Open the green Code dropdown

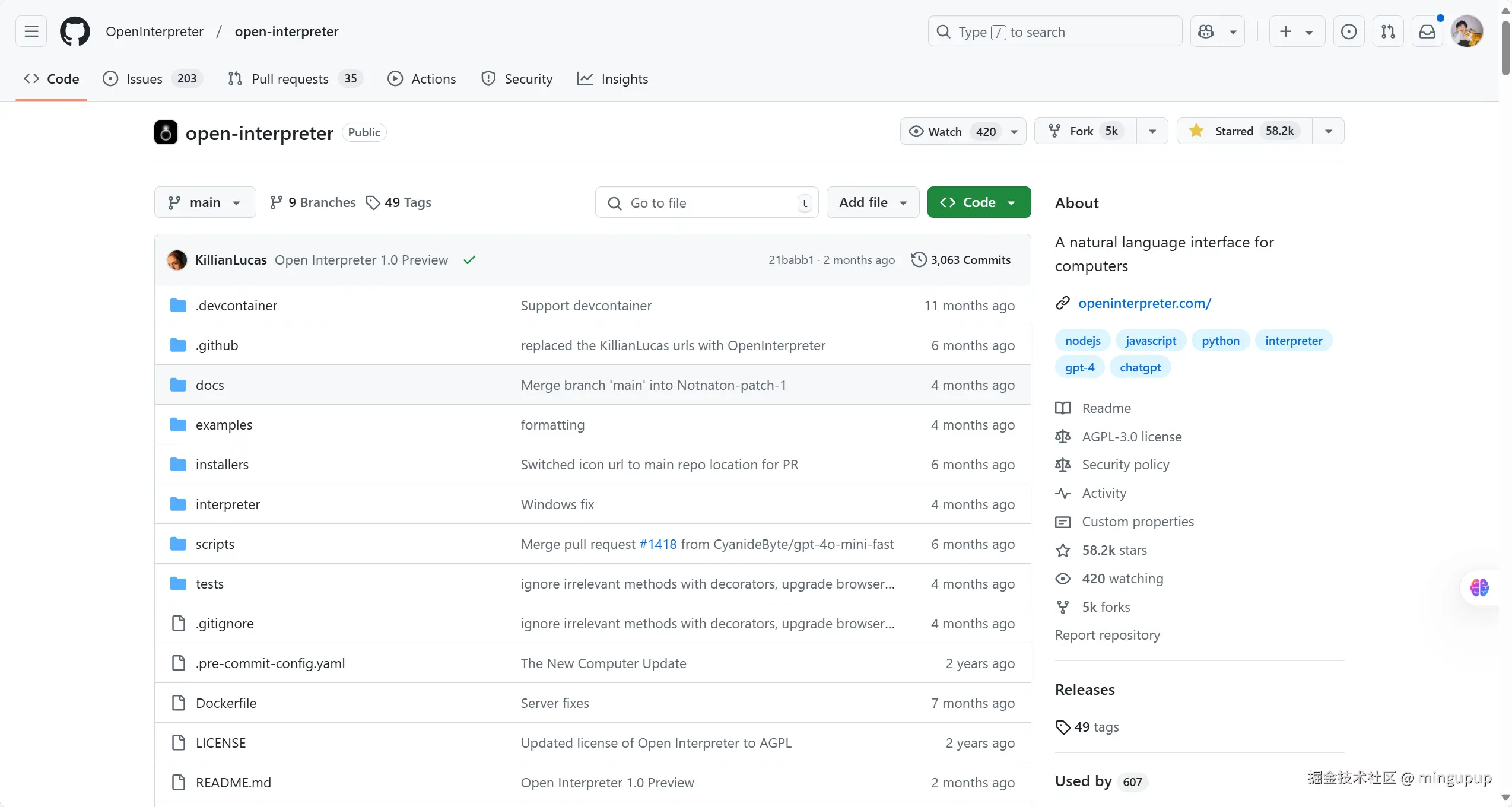pos(979,202)
